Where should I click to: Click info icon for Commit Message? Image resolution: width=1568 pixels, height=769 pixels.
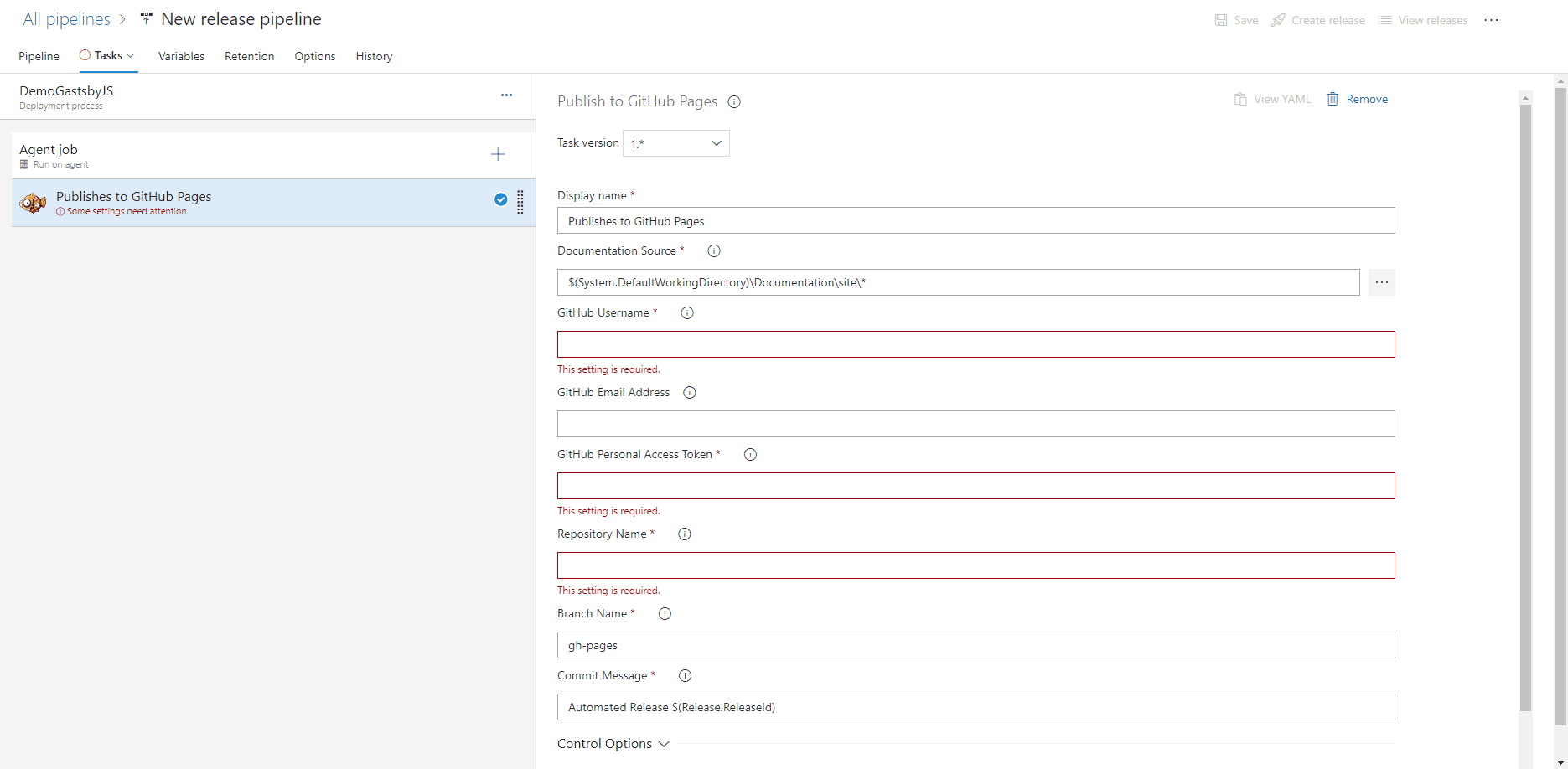[x=685, y=675]
